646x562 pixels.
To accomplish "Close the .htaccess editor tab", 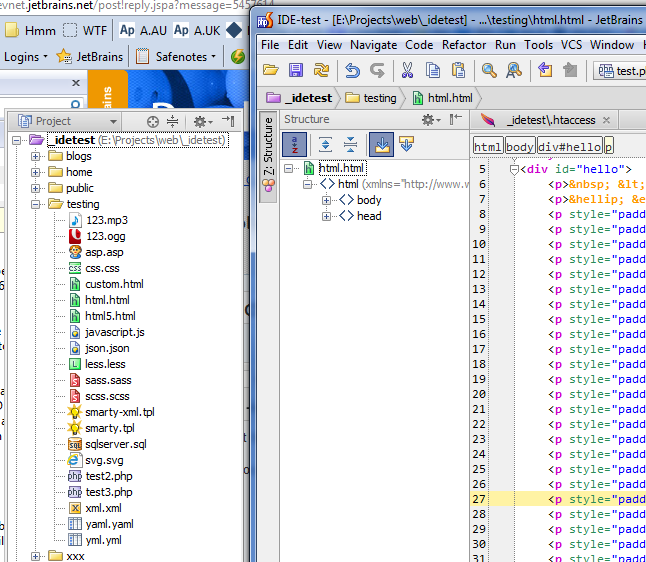I will (x=606, y=120).
